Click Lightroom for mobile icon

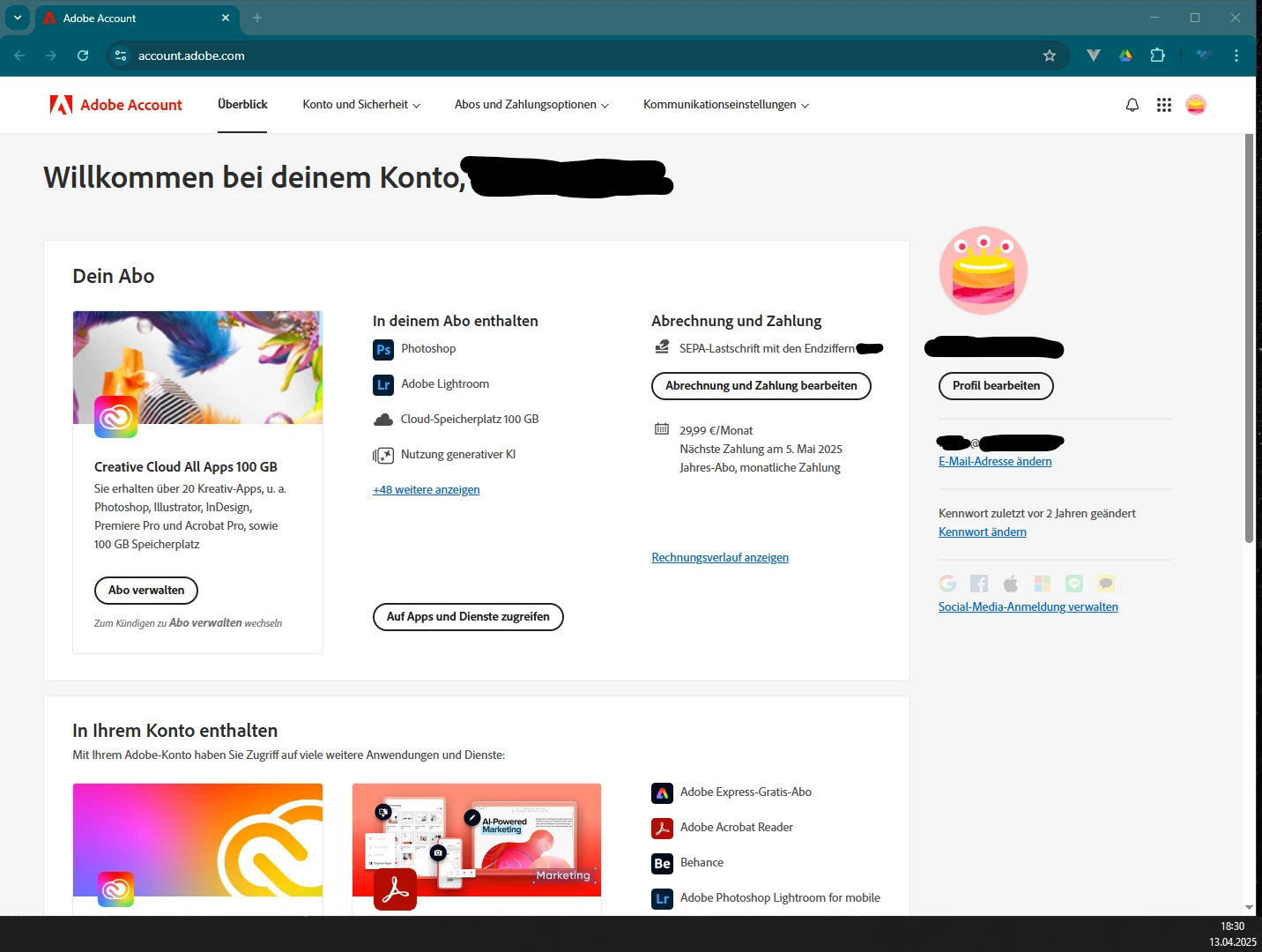[662, 899]
